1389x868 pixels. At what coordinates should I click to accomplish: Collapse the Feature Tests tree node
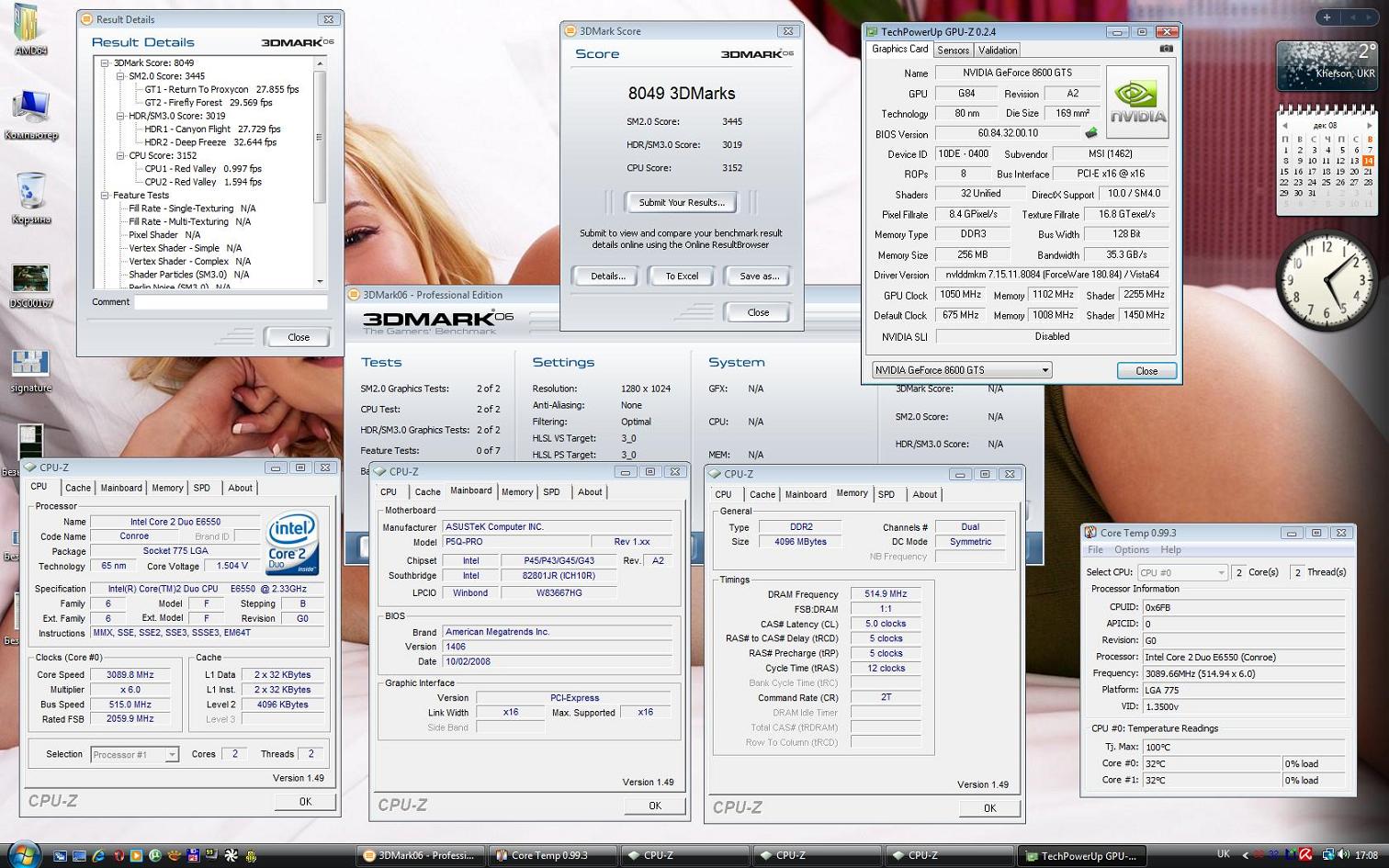coord(105,195)
